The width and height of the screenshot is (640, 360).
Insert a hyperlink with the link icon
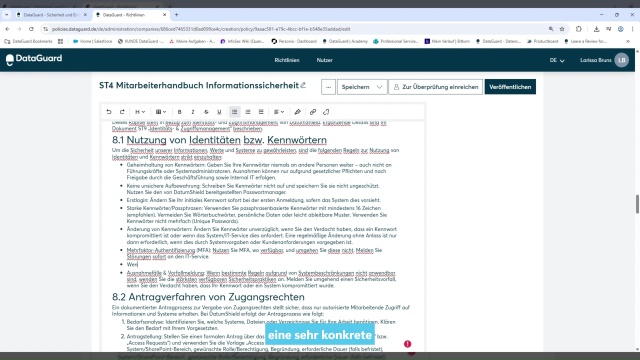coord(313,112)
